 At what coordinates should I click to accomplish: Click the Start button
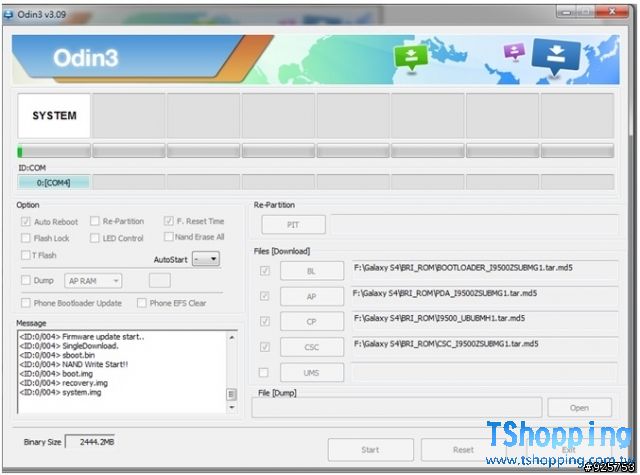click(x=371, y=450)
